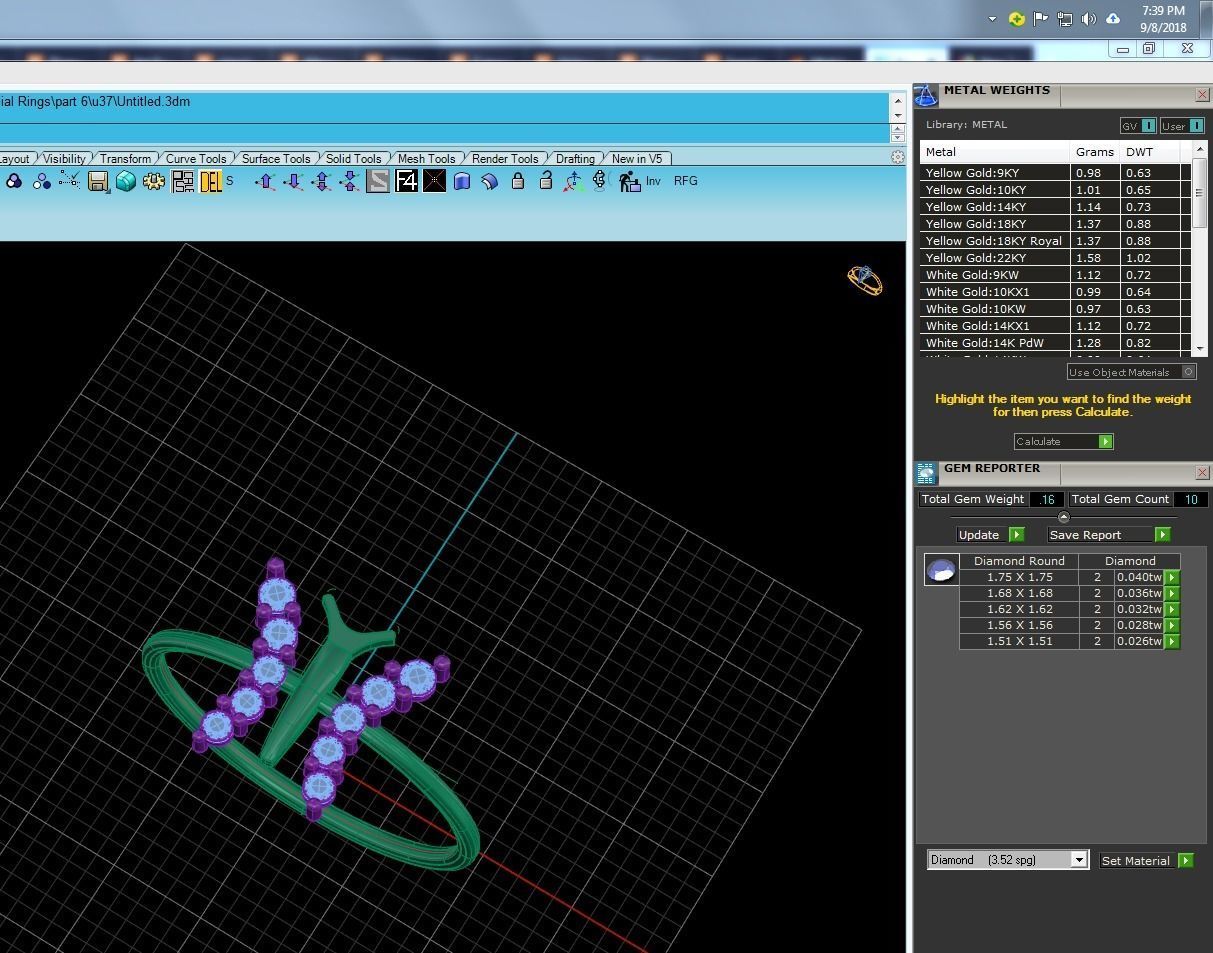Click the gear-shaped toolbar icon
The width and height of the screenshot is (1213, 953).
pos(154,181)
